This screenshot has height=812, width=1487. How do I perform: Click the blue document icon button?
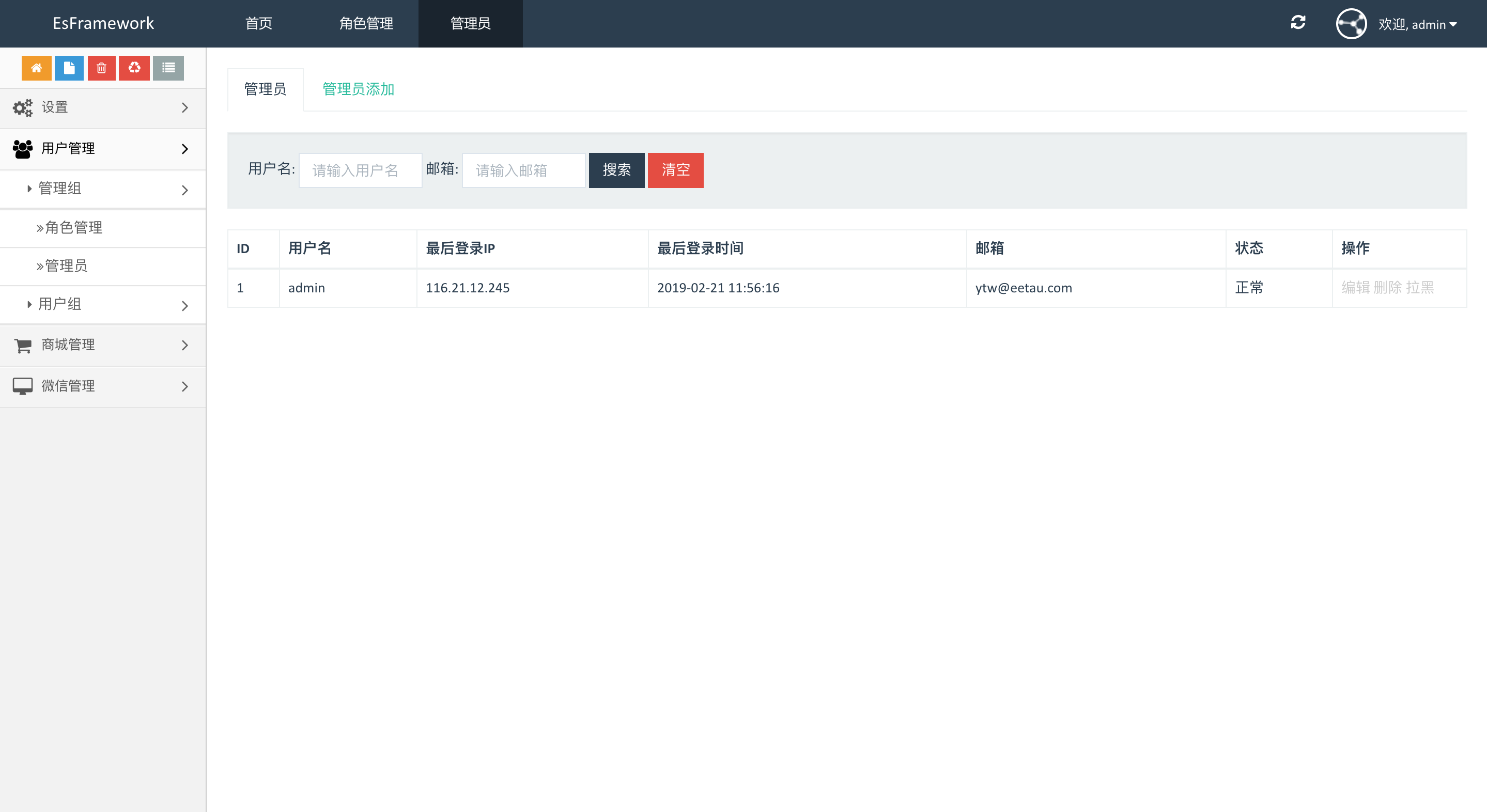(x=69, y=68)
